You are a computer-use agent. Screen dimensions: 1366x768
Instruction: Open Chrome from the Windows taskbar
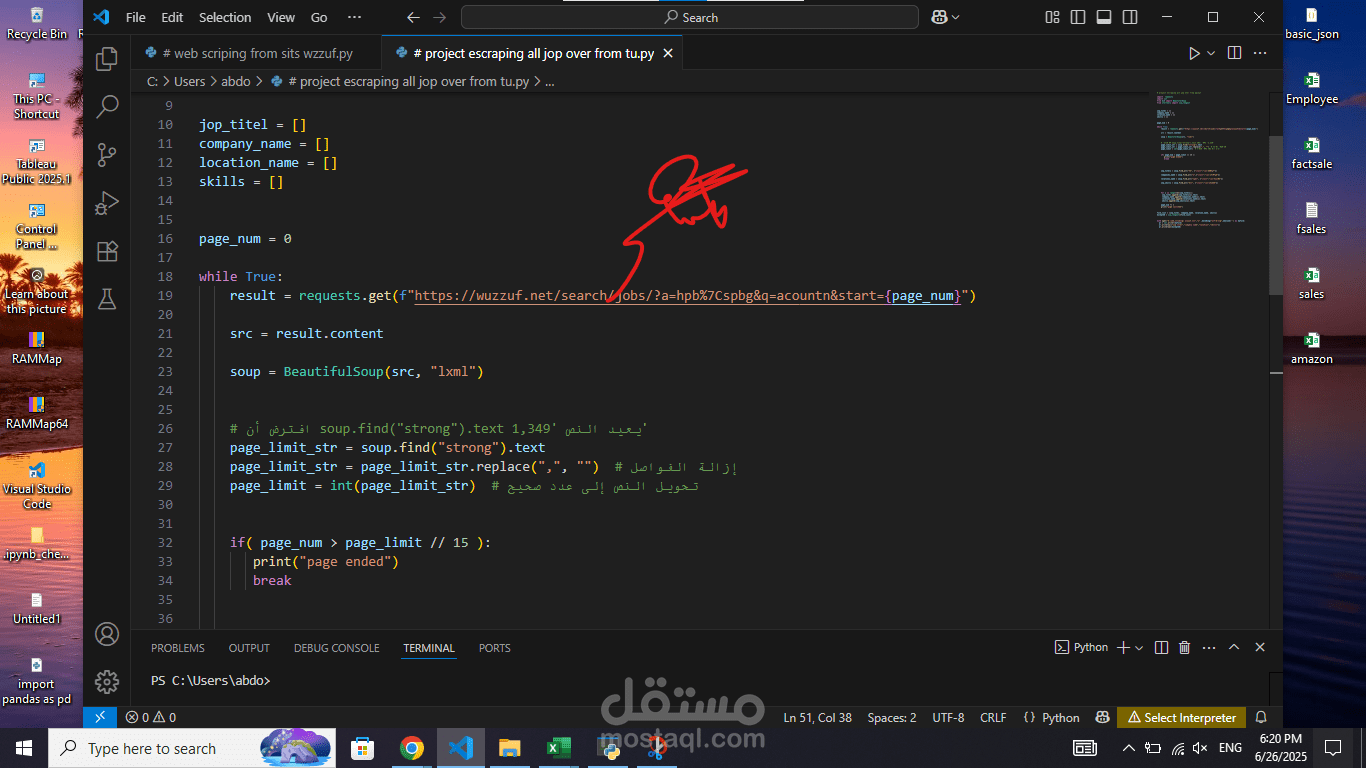point(411,748)
